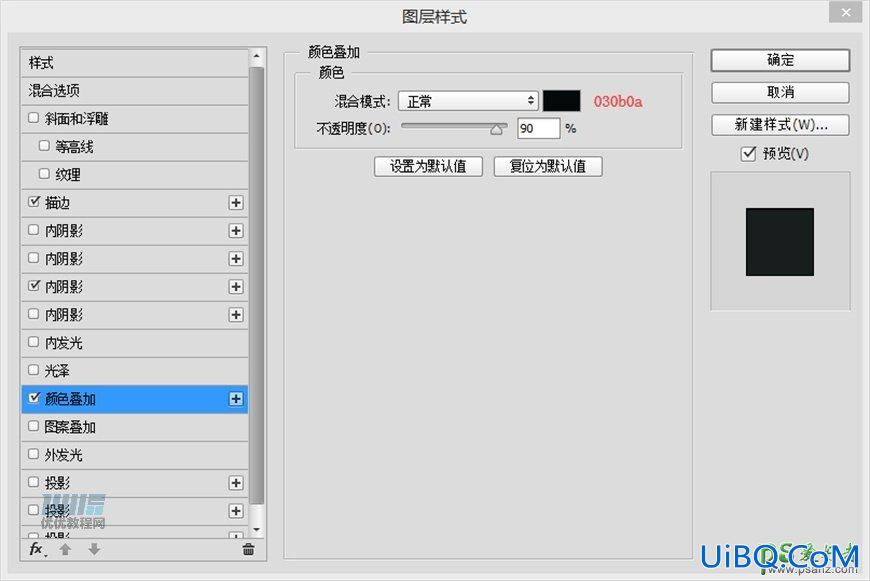The height and width of the screenshot is (581, 870).
Task: Click the 不透明度 slider handle
Action: pos(497,129)
